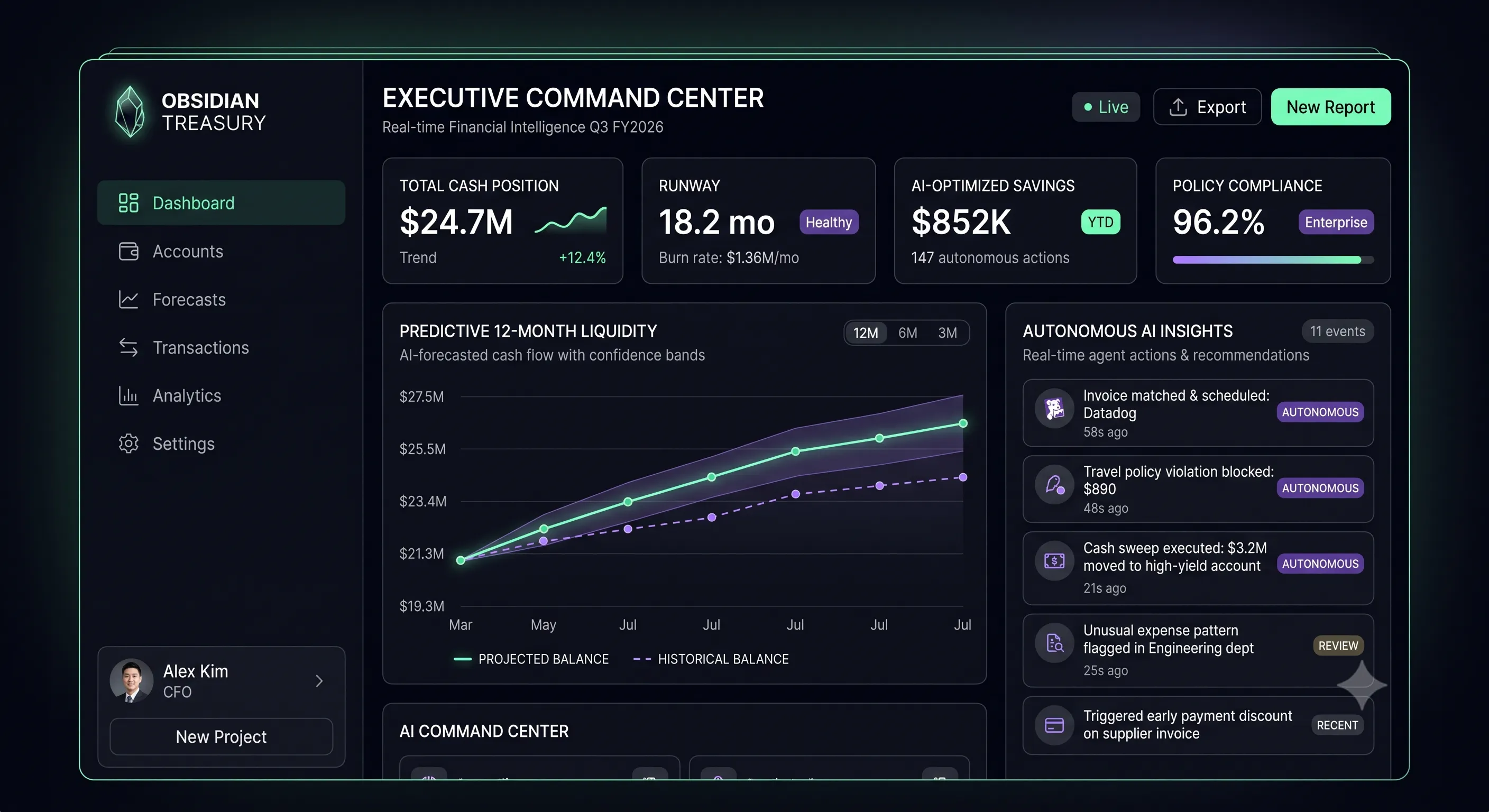
Task: Open the Forecasts section
Action: pos(222,299)
